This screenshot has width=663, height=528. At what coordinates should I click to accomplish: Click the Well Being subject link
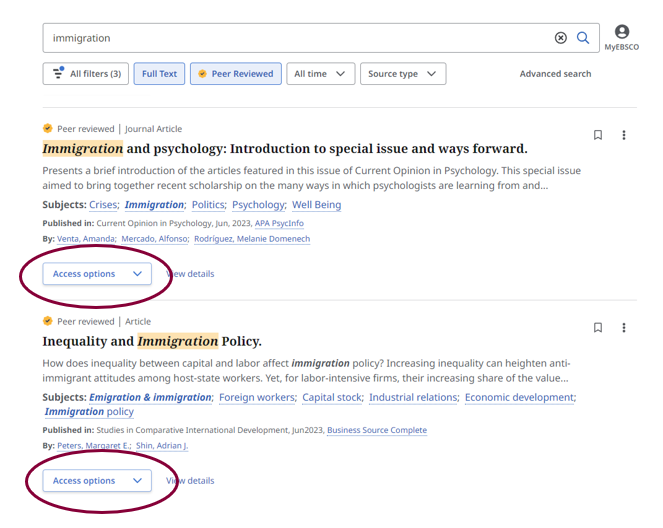[316, 205]
